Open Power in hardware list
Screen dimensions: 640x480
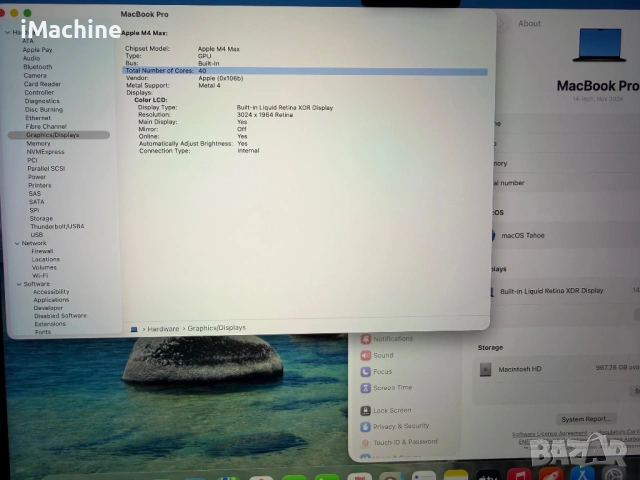click(x=37, y=177)
